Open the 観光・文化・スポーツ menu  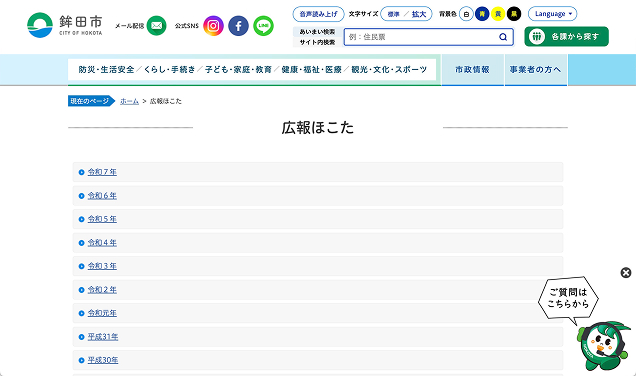click(x=389, y=70)
